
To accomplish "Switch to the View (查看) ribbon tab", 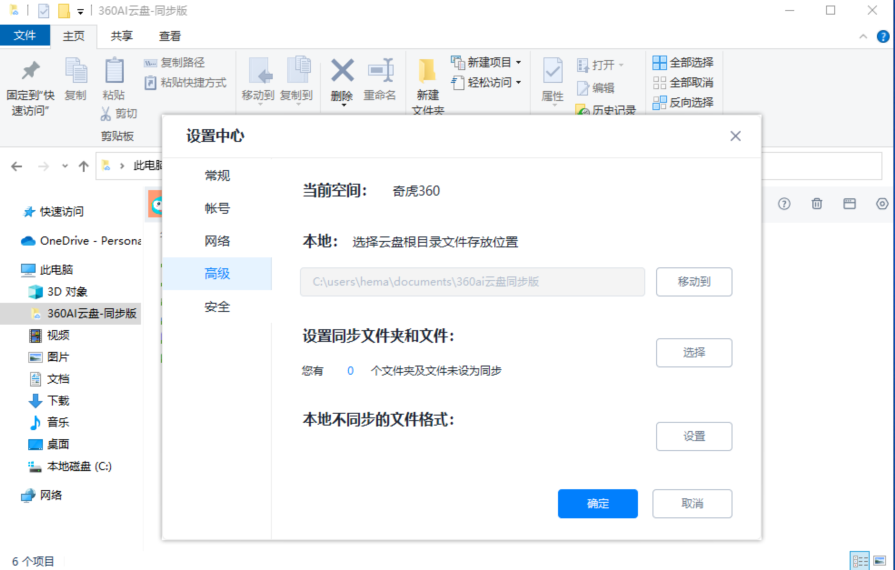I will (170, 36).
